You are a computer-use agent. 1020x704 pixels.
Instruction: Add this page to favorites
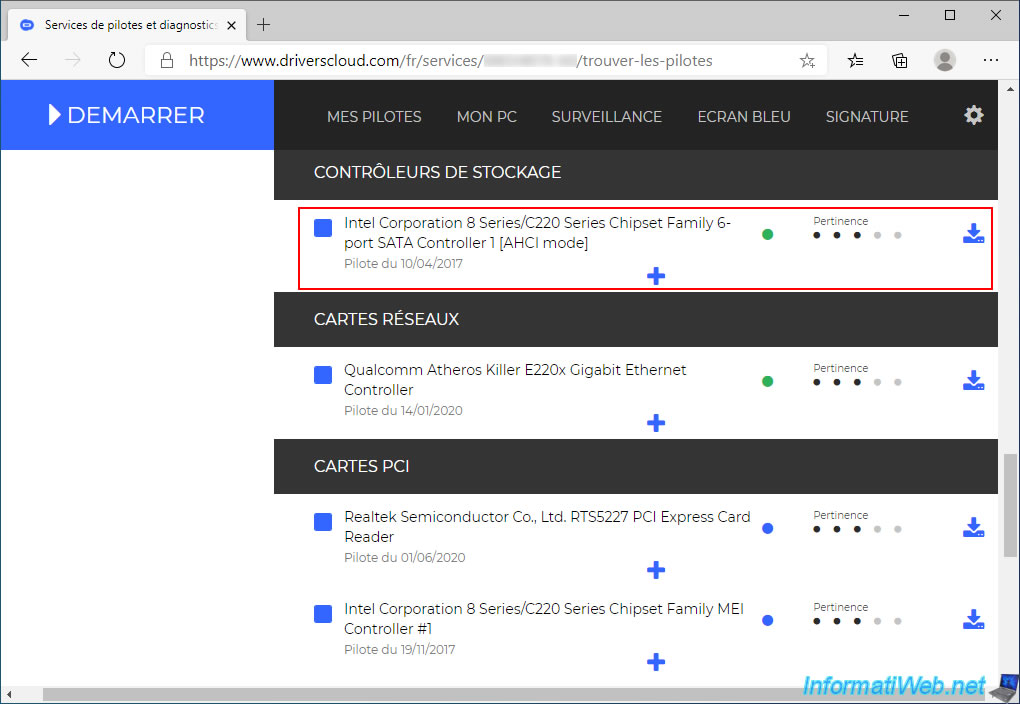pyautogui.click(x=807, y=61)
